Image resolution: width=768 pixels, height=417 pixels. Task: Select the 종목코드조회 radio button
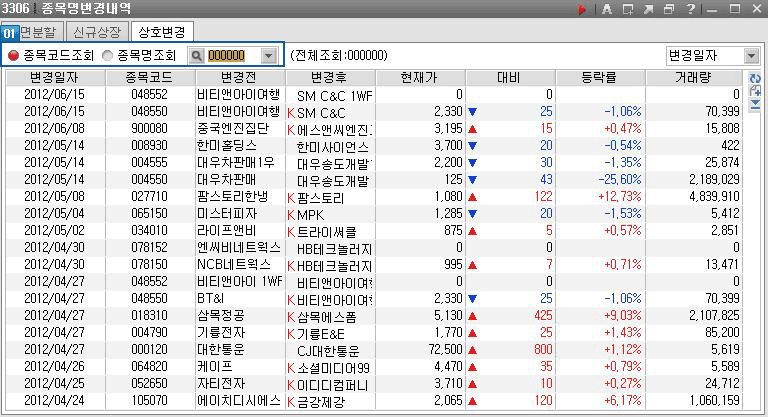coord(13,55)
